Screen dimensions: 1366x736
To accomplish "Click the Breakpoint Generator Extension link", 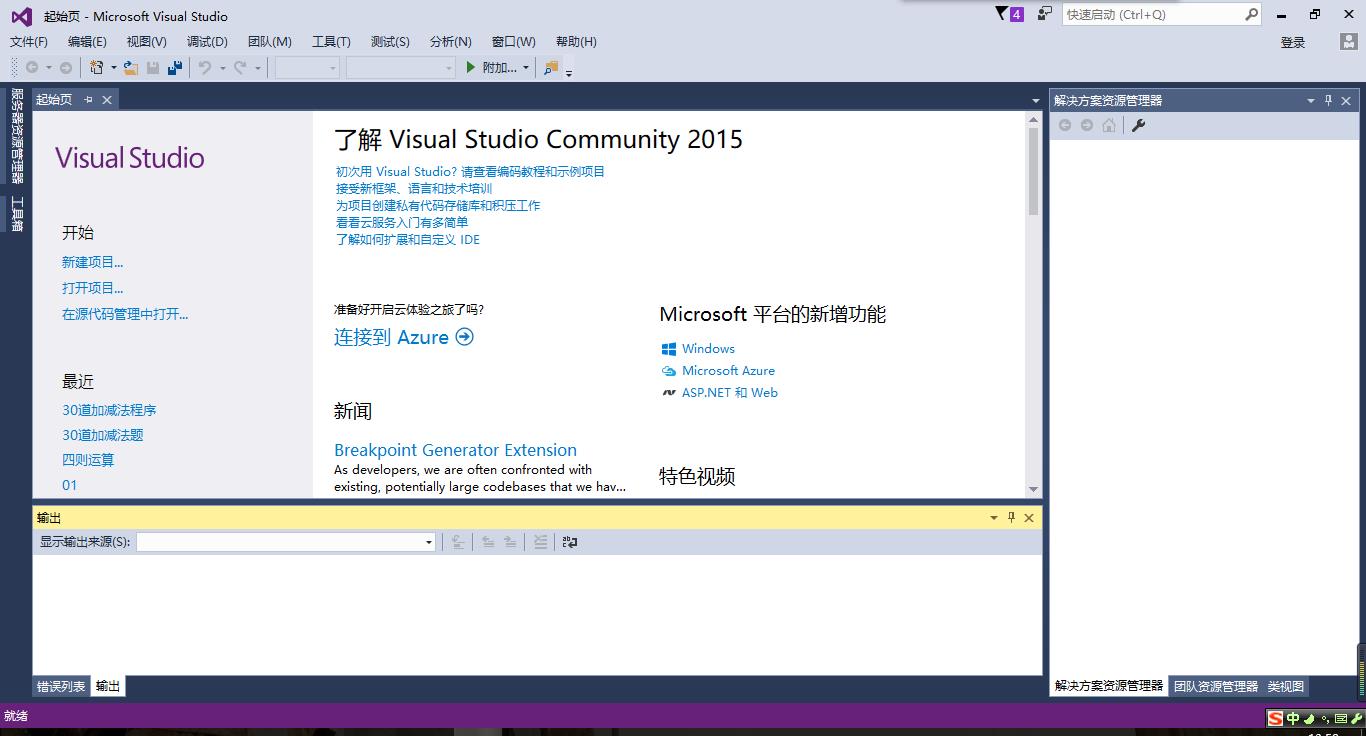I will 455,450.
